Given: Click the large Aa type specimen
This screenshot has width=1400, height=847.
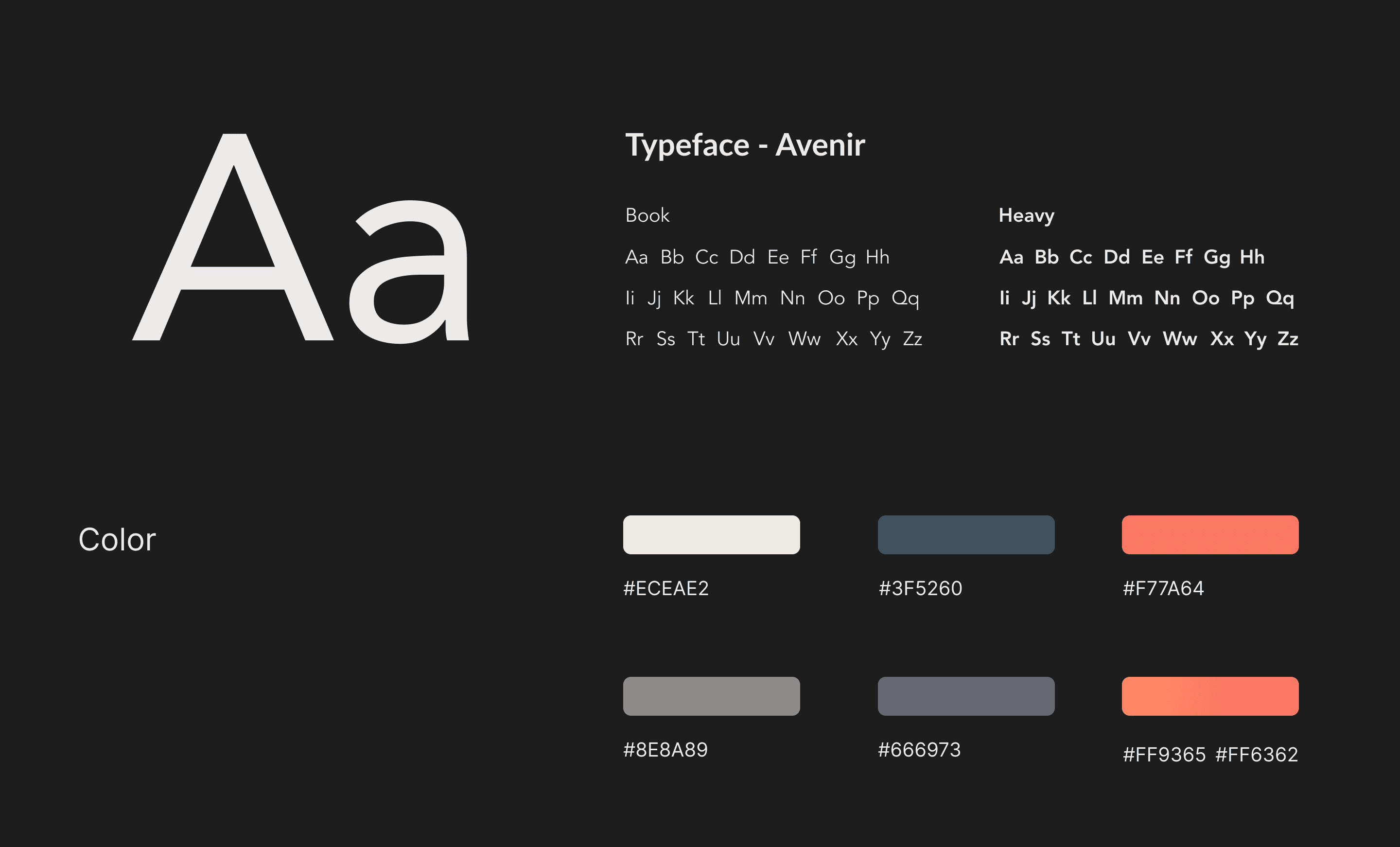Looking at the screenshot, I should tap(301, 239).
